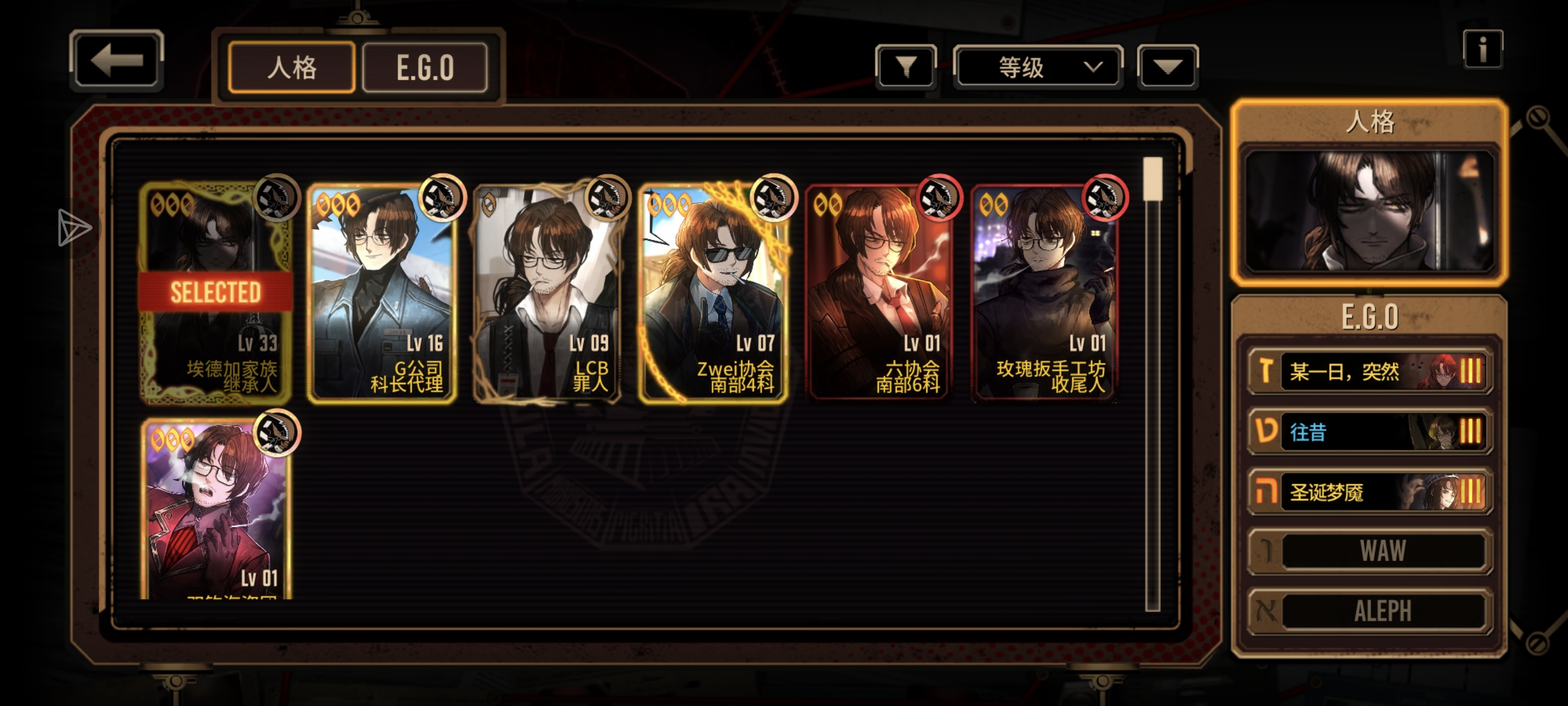
Task: Click the send arrow icon at left edge
Action: click(x=74, y=228)
